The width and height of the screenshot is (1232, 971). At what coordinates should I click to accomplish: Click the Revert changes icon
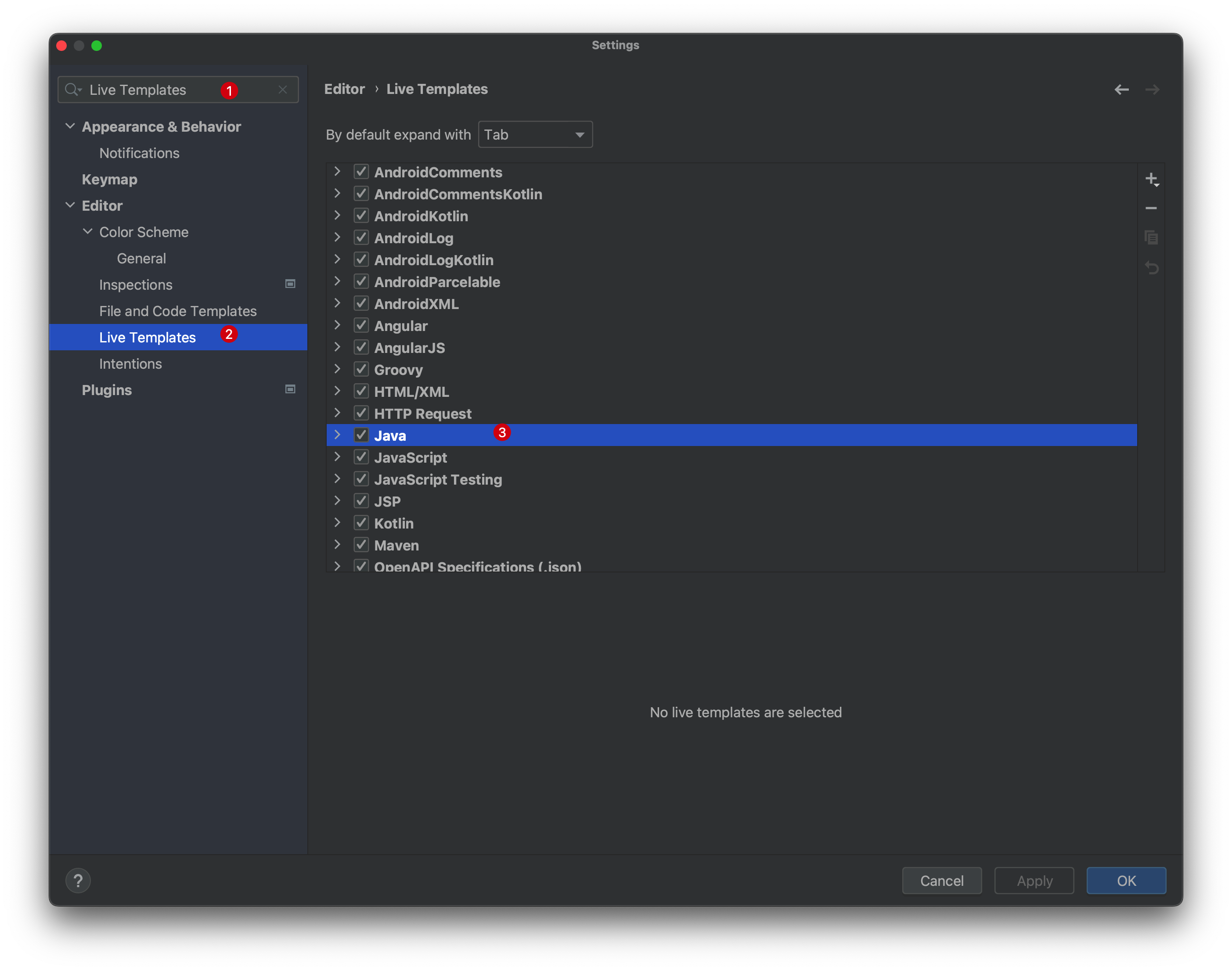(1152, 266)
